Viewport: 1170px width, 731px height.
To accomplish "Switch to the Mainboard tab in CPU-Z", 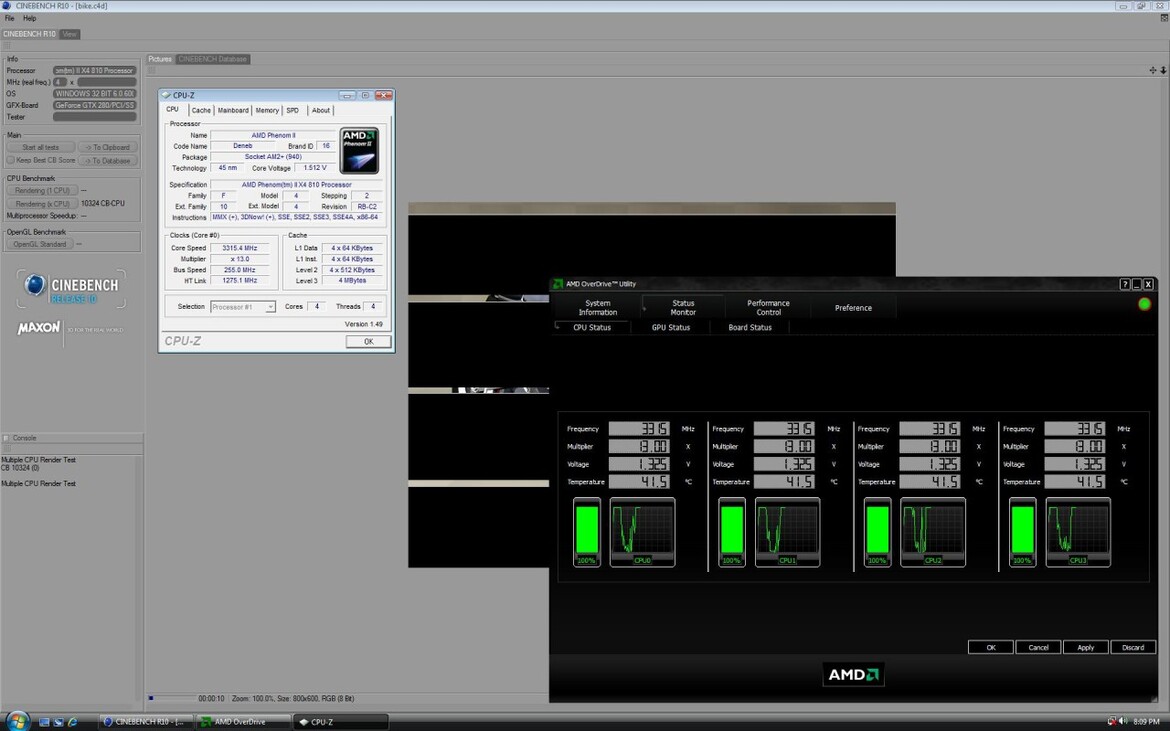I will coord(233,110).
